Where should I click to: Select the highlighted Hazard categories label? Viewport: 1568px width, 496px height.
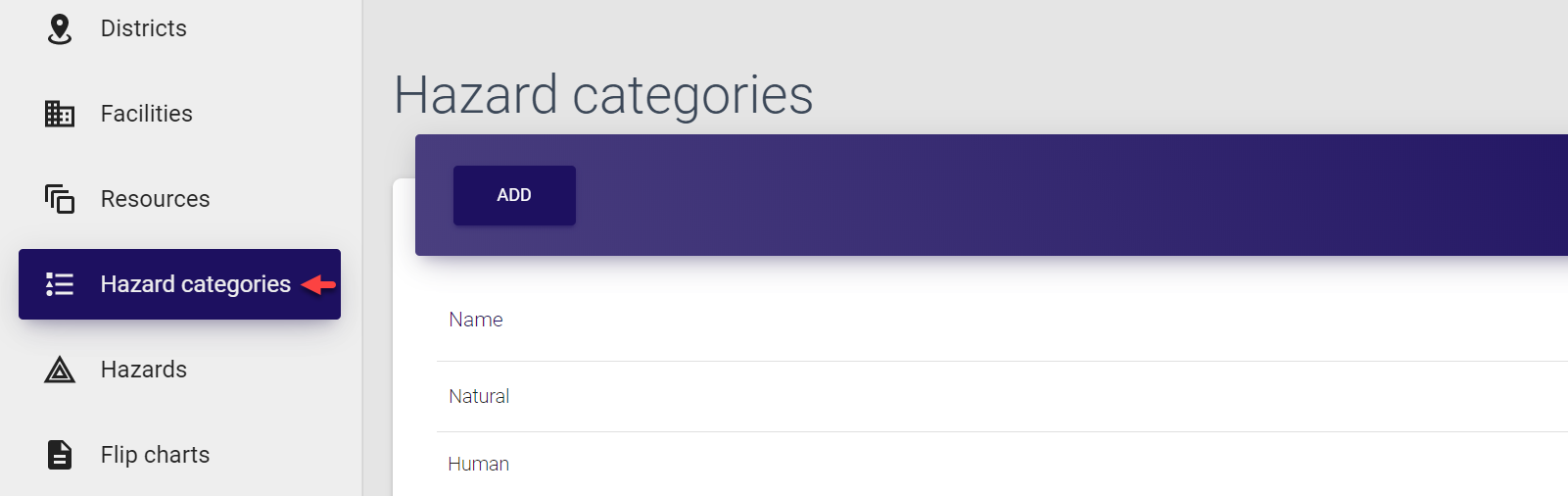(195, 284)
